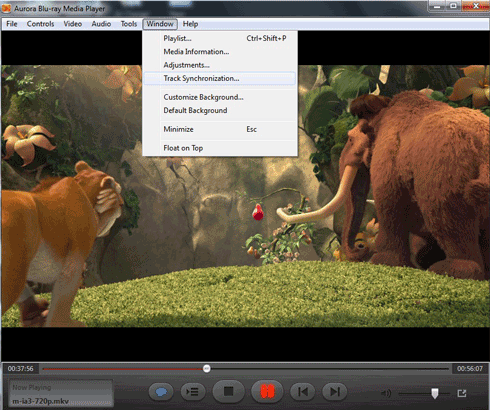Open the File menu
Viewport: 490px width, 410px height.
pos(12,24)
